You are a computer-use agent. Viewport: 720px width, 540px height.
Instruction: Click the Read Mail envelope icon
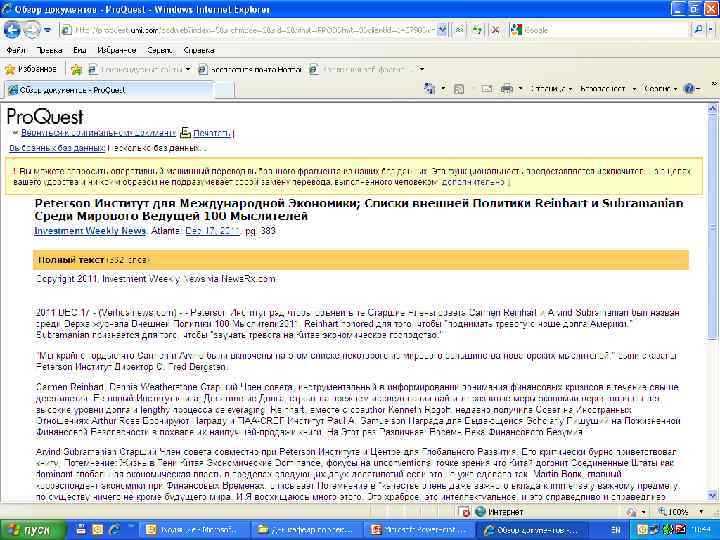tap(486, 89)
